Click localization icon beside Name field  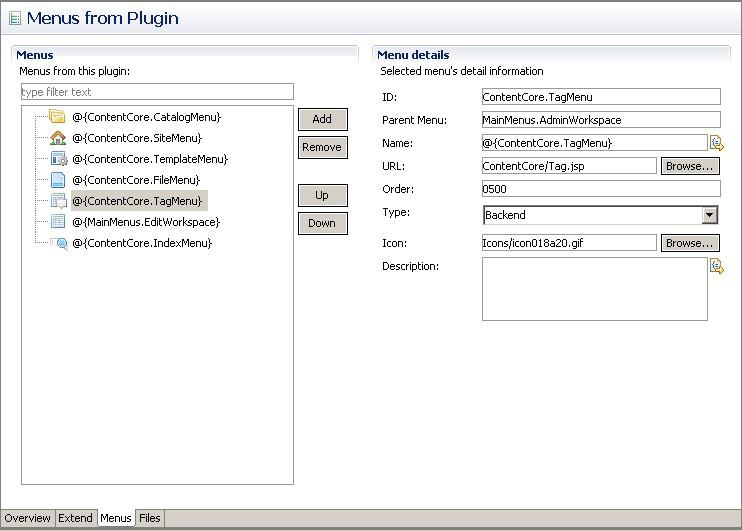tap(716, 143)
